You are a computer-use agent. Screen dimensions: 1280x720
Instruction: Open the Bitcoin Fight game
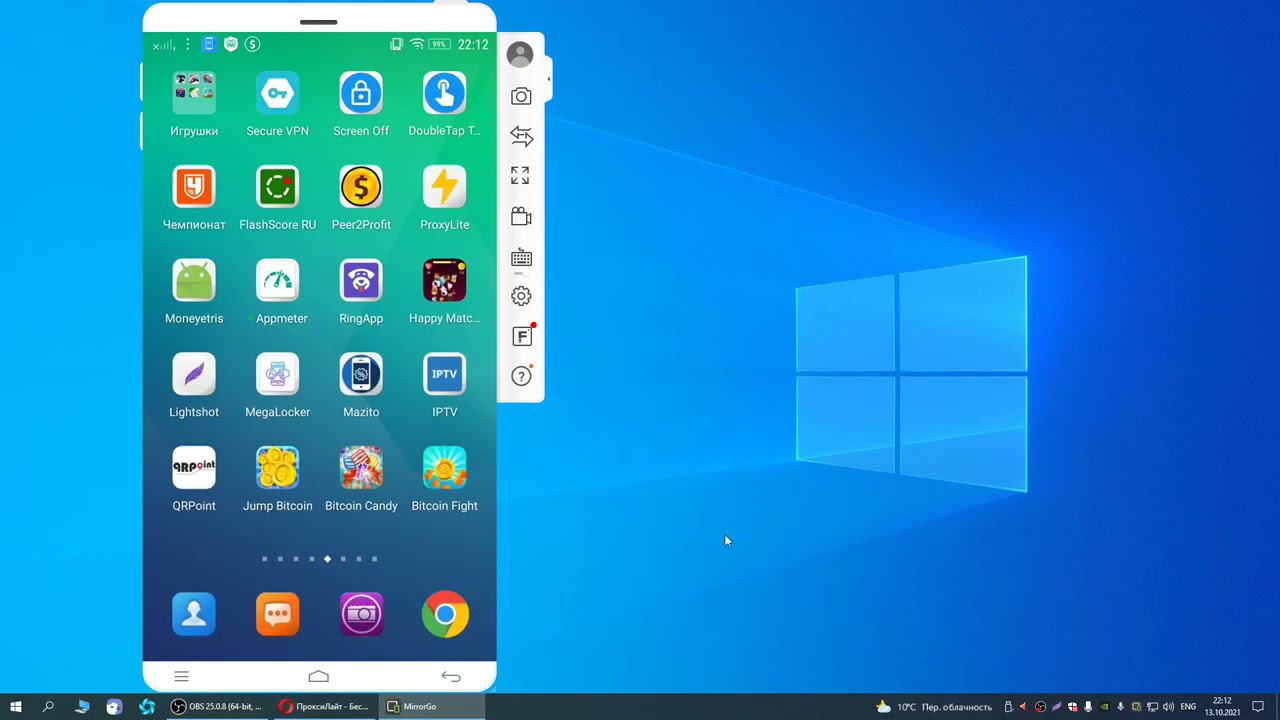pos(444,468)
